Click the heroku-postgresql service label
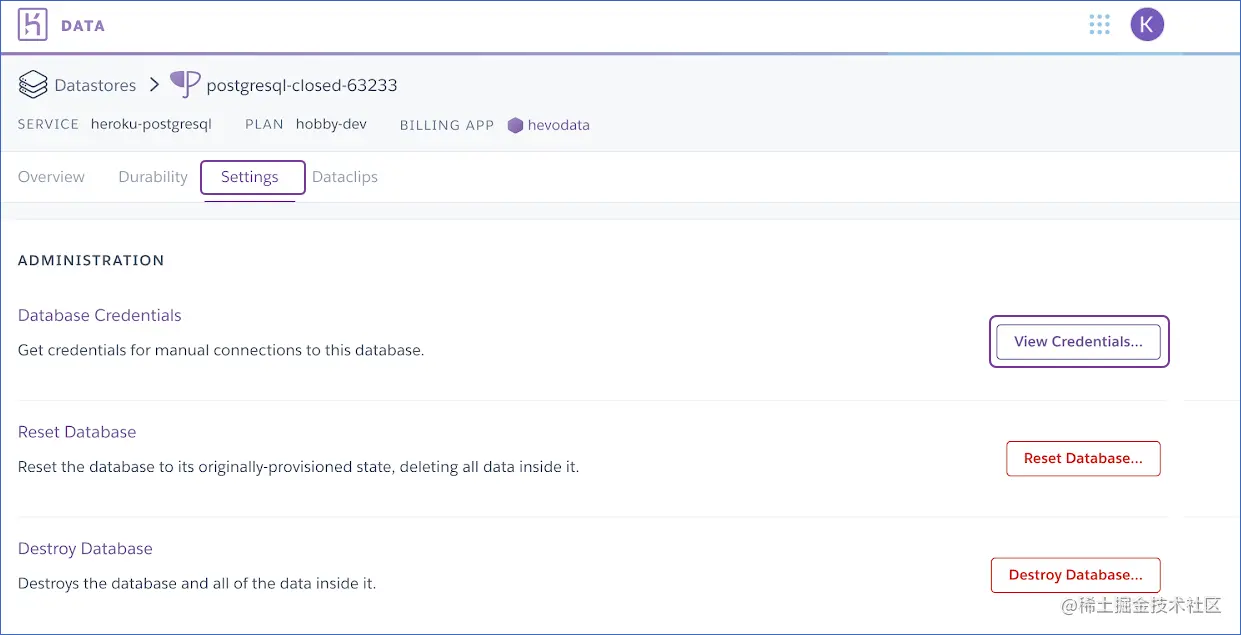The image size is (1241, 635). 151,125
